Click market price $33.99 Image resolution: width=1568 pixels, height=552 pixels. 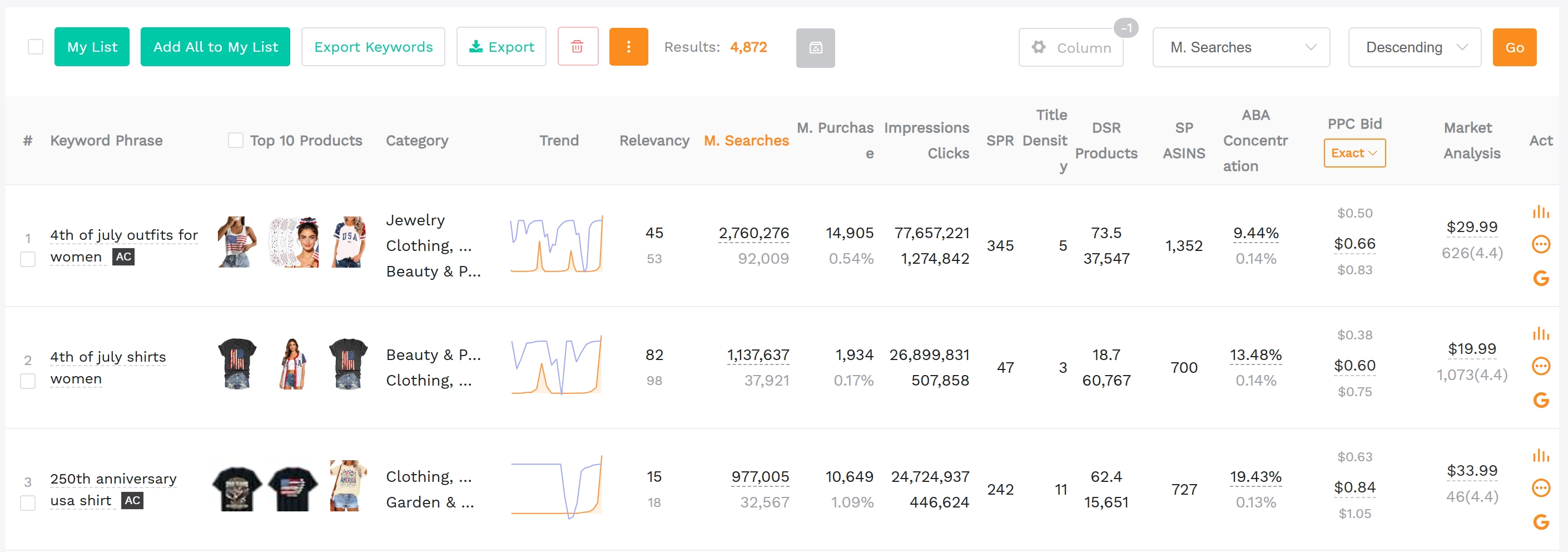point(1472,470)
